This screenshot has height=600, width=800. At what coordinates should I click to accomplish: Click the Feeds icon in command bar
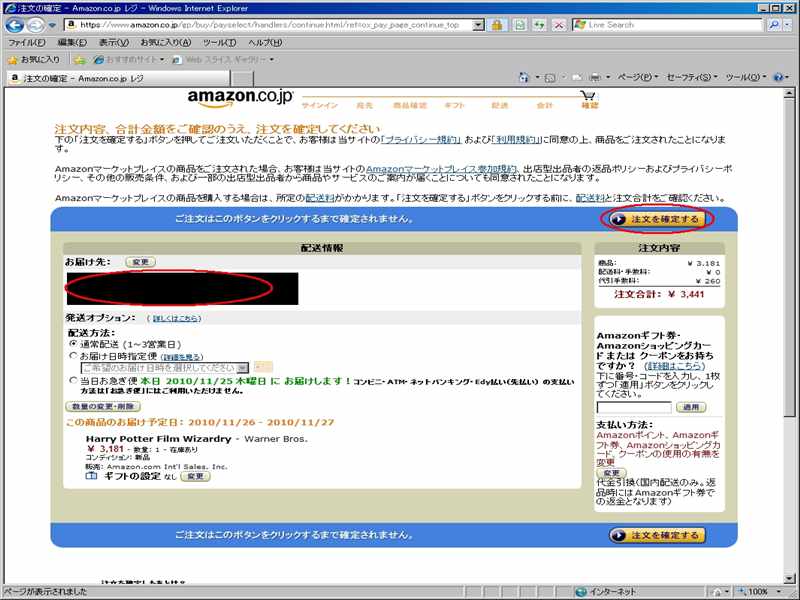550,78
